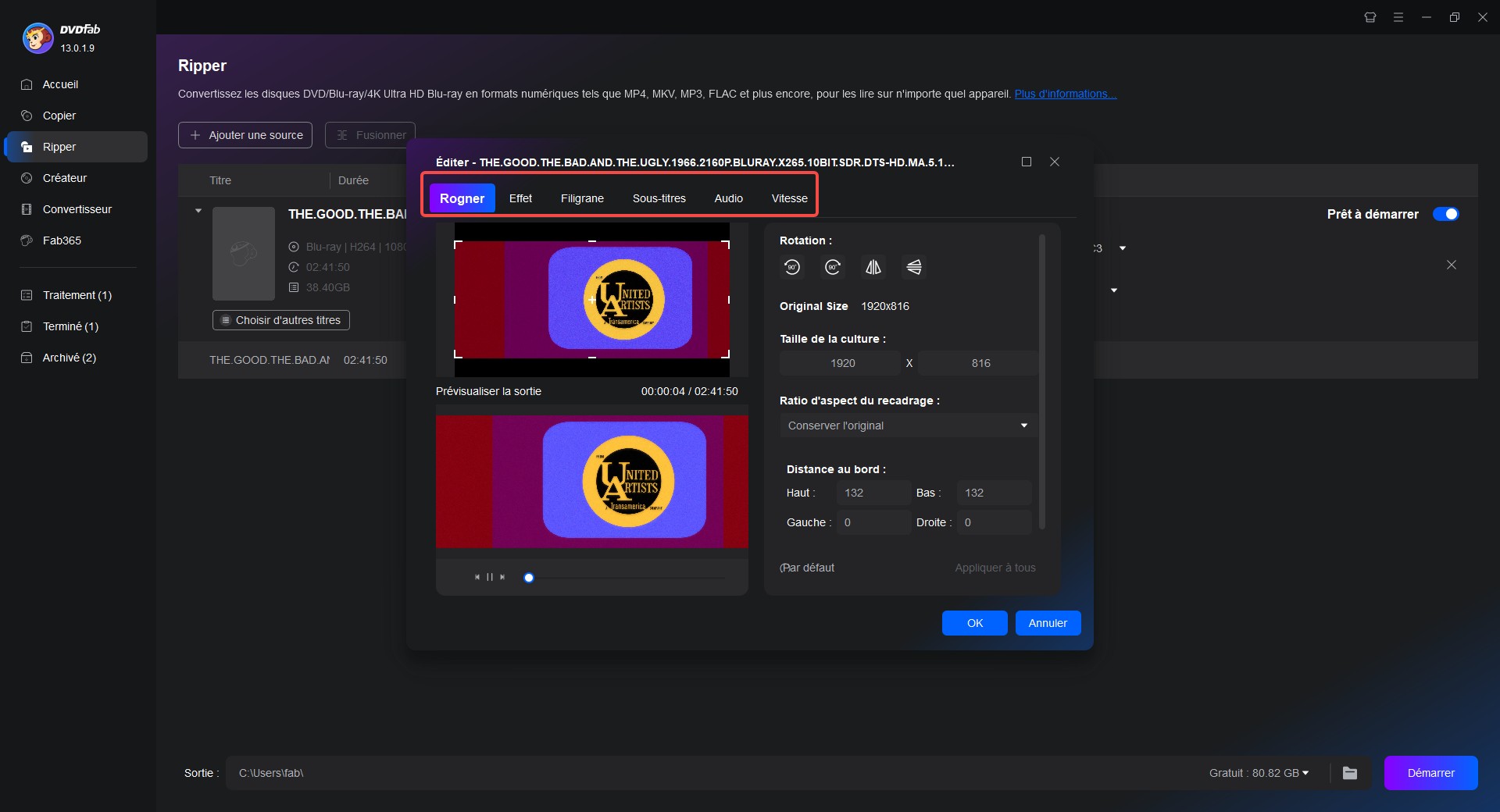The image size is (1500, 812).
Task: Click OK to confirm edits
Action: [x=975, y=623]
